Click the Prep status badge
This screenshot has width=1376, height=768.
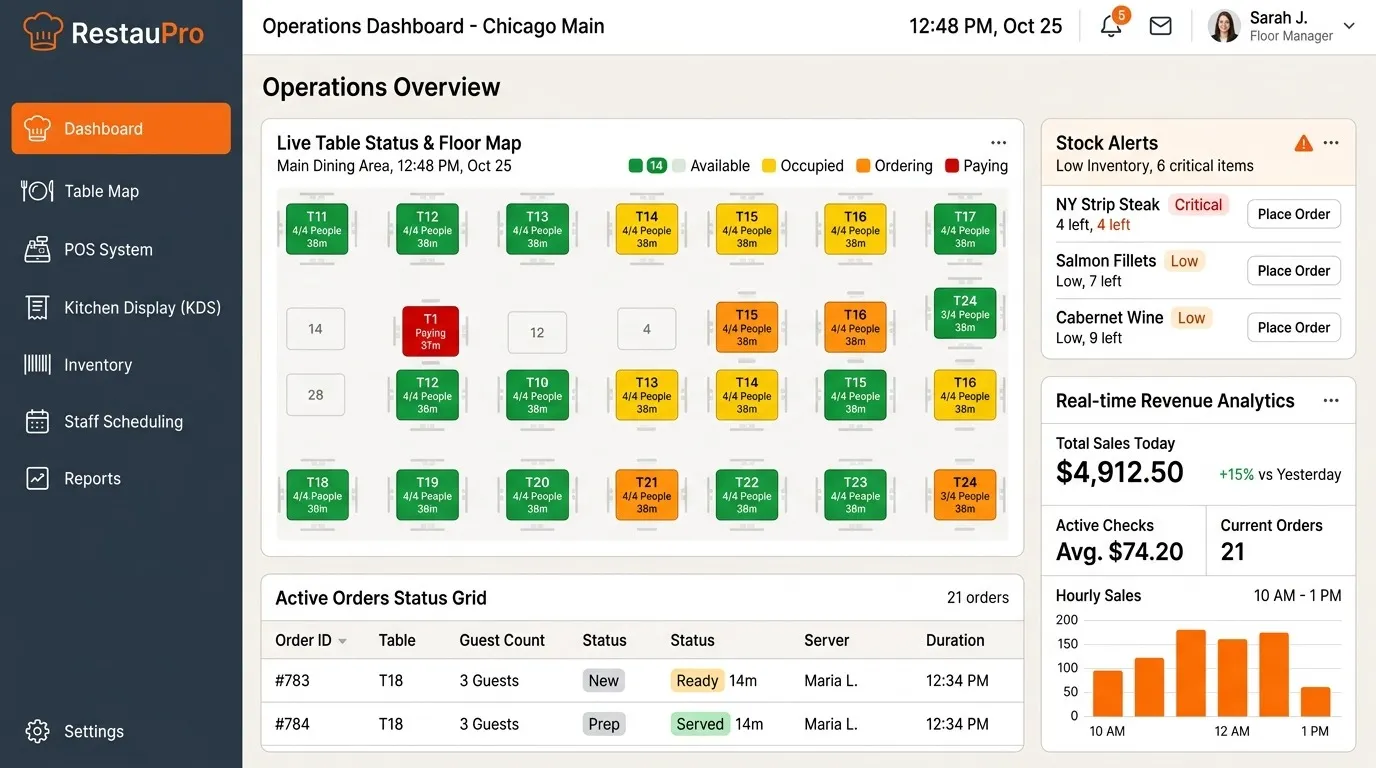[604, 724]
